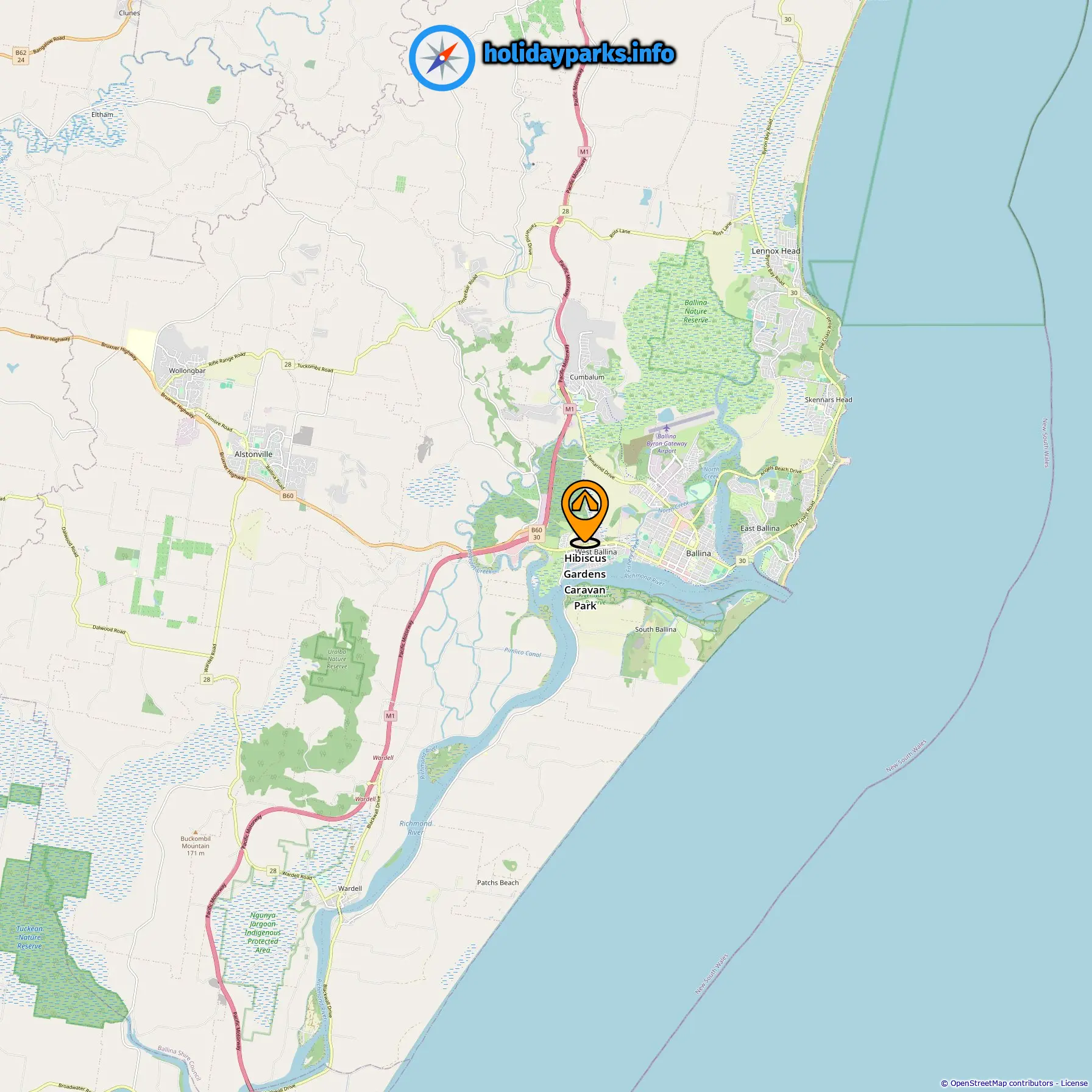This screenshot has width=1092, height=1092.
Task: Click the Ballina Nature Reserve label
Action: [x=696, y=311]
